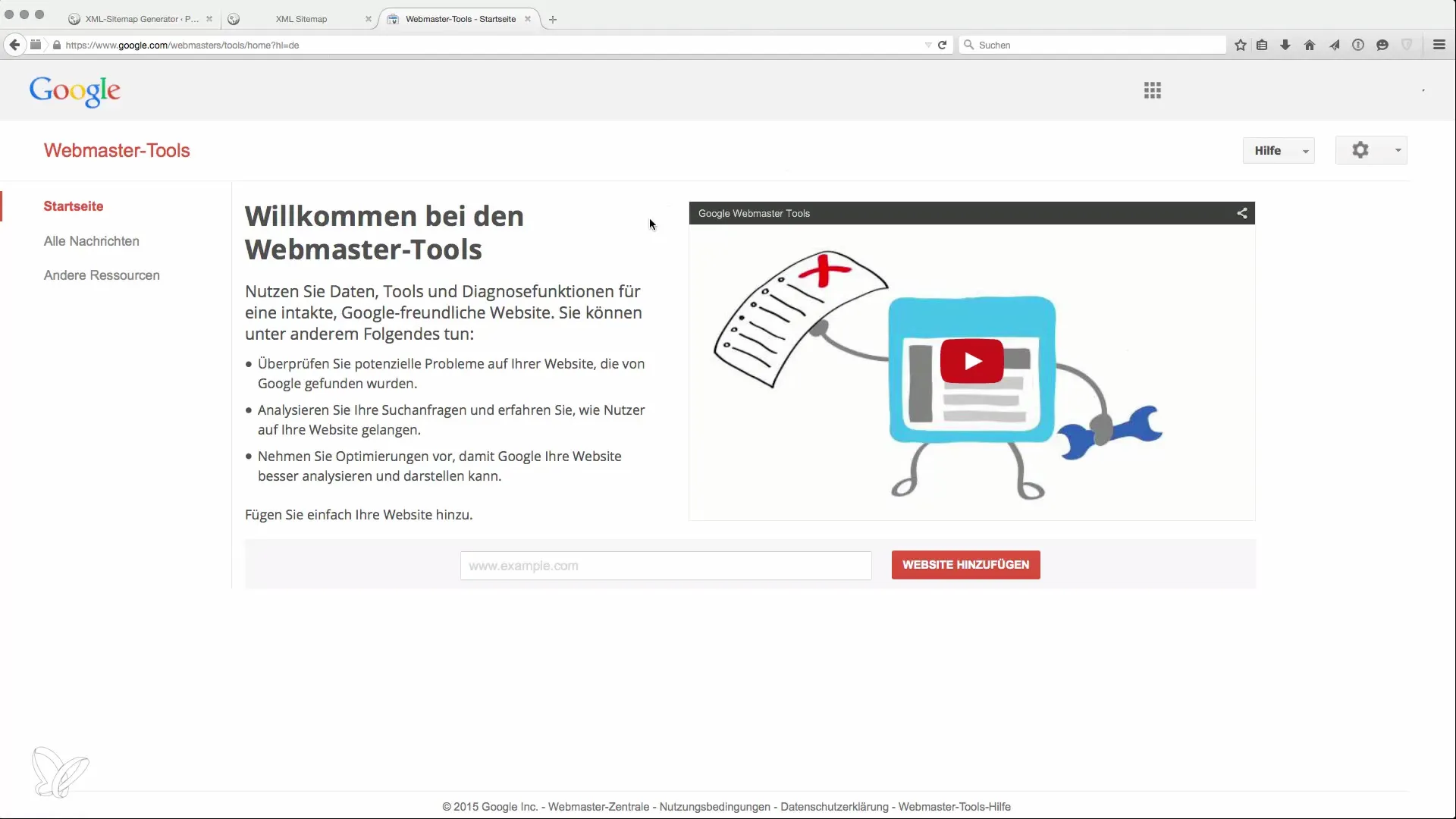Open the address bar history dropdown
This screenshot has width=1456, height=819.
click(928, 45)
